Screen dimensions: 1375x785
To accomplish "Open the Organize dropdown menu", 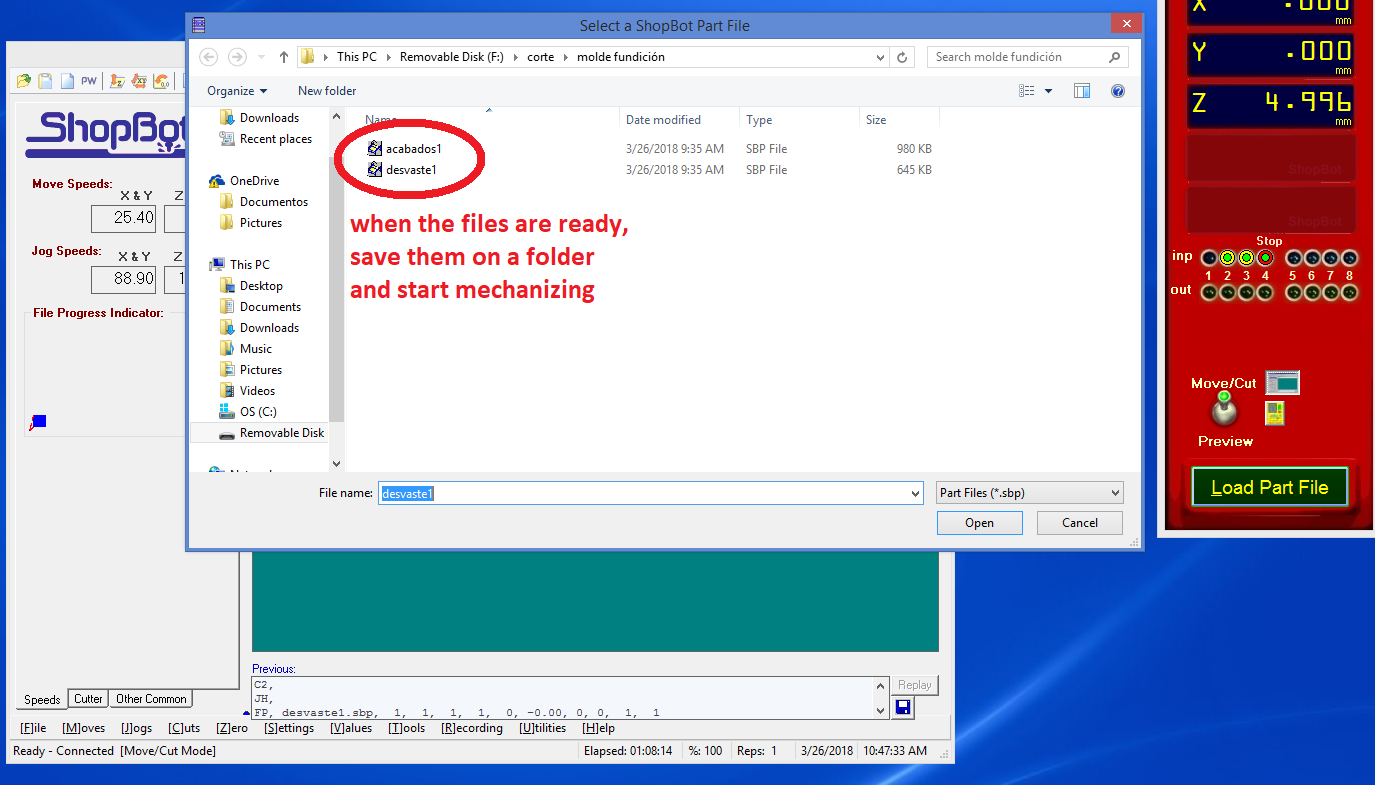I will pos(237,91).
